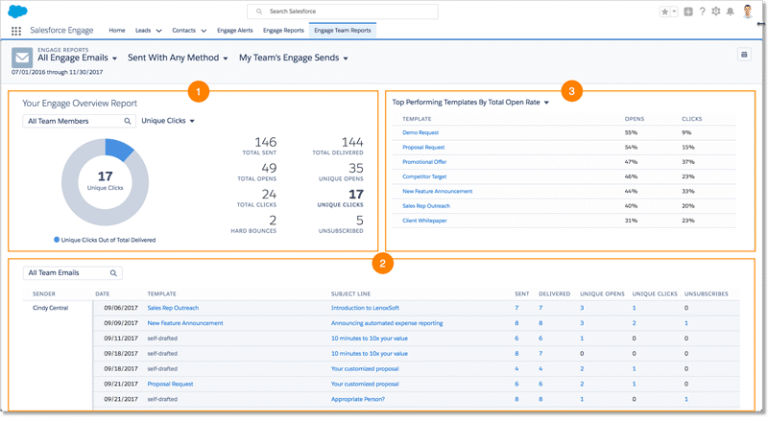Open Sales Rep Outreach in top templates list
Viewport: 768px width, 421px height.
click(426, 206)
